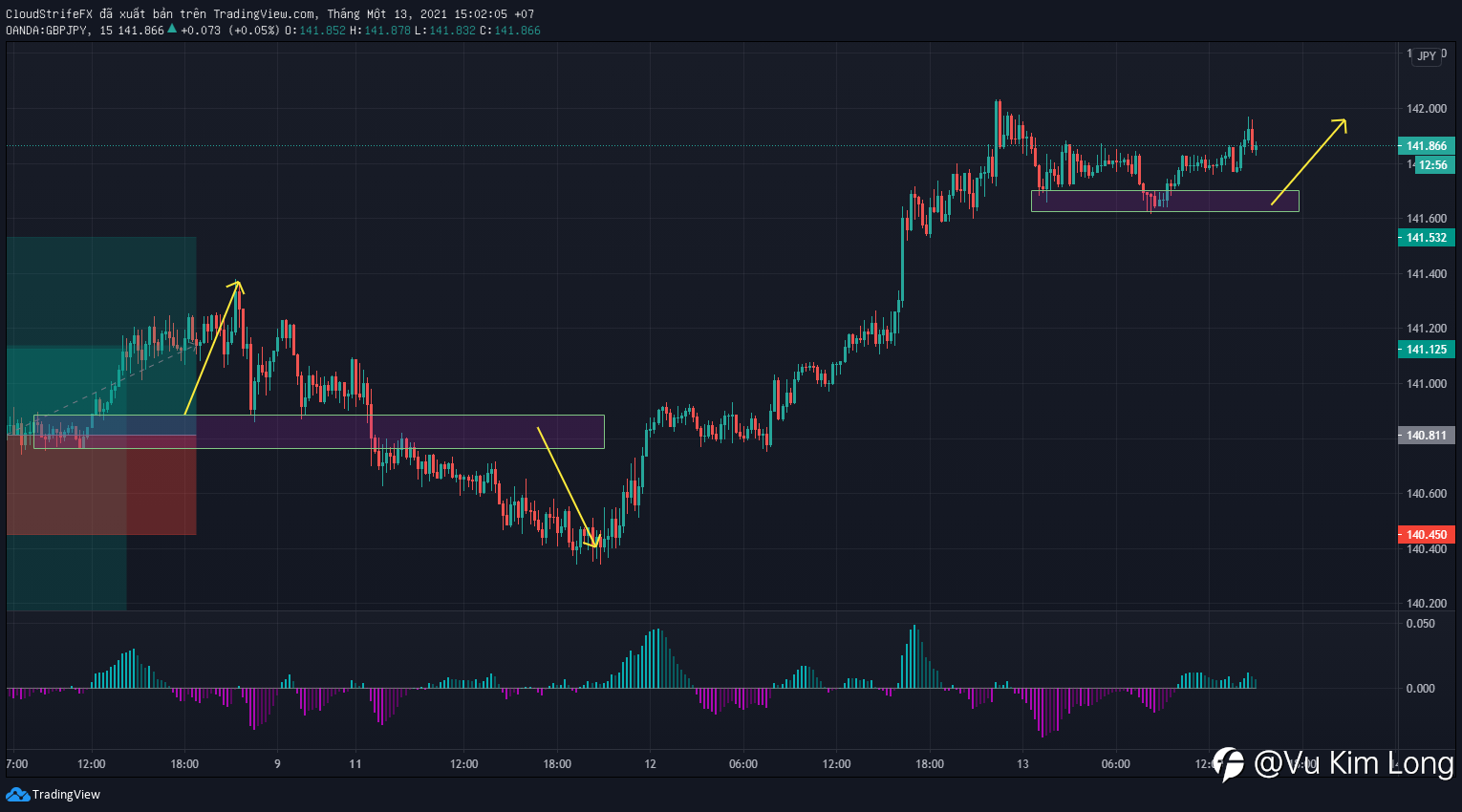The width and height of the screenshot is (1462, 812).
Task: Click the TradingView logo at the bottom
Action: tap(53, 794)
